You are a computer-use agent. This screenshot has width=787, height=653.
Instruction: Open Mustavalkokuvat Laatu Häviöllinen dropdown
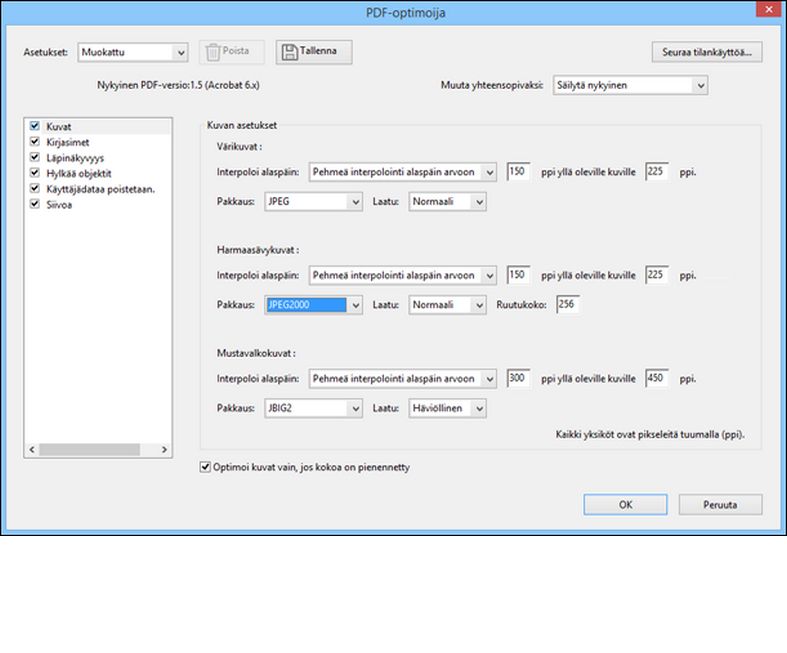pyautogui.click(x=447, y=409)
